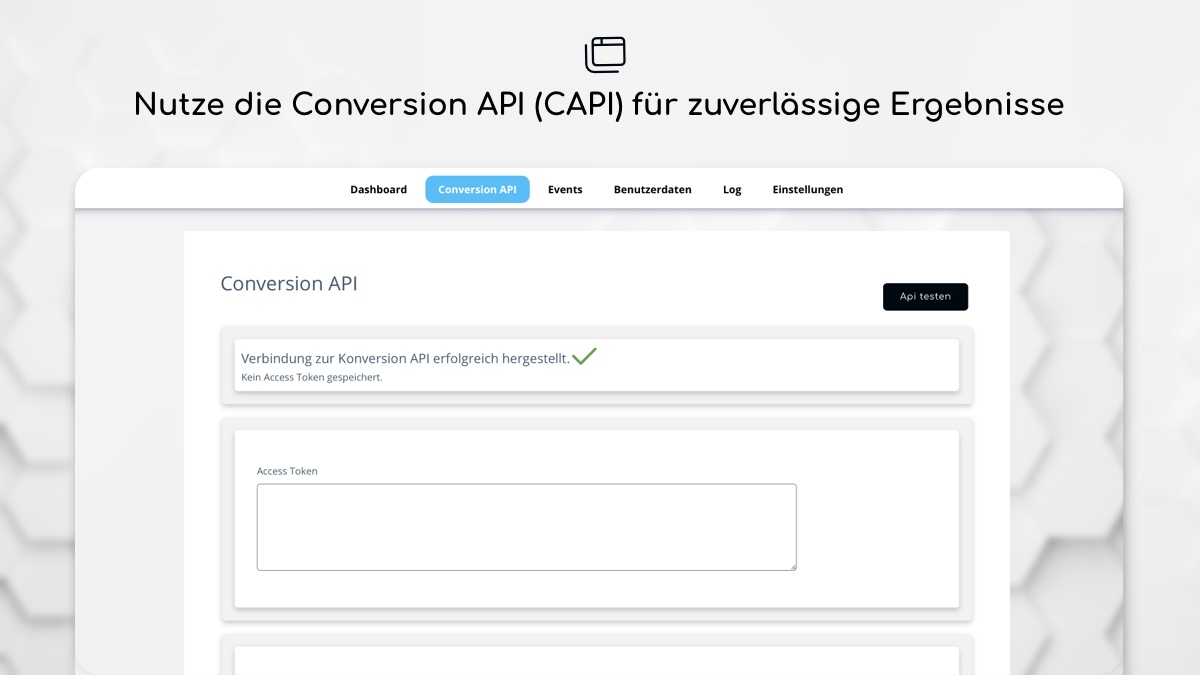Click empty navigation bar area right of Einstellungen
This screenshot has height=675, width=1200.
(x=980, y=190)
